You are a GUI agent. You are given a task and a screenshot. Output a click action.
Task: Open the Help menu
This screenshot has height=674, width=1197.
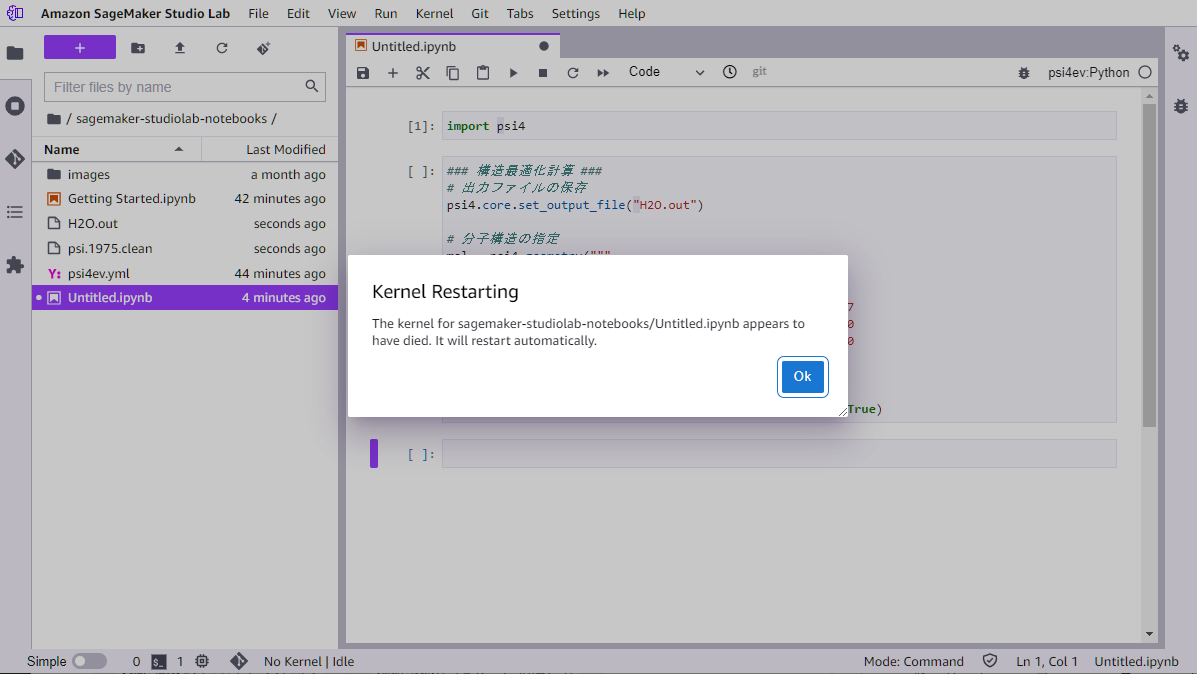631,14
